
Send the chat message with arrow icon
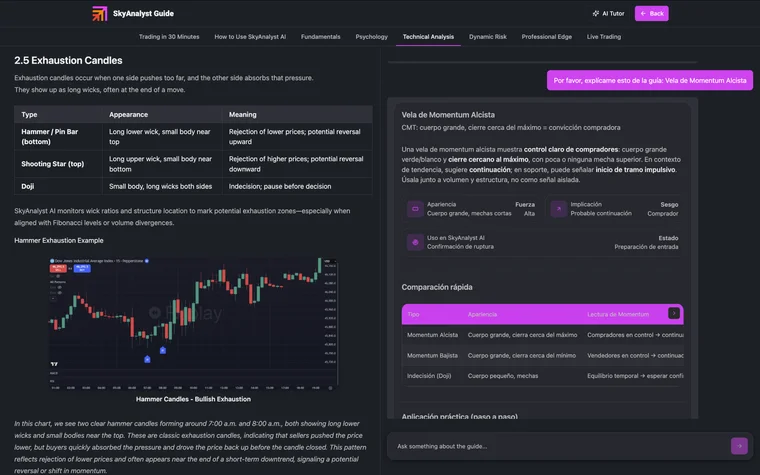[x=739, y=446]
